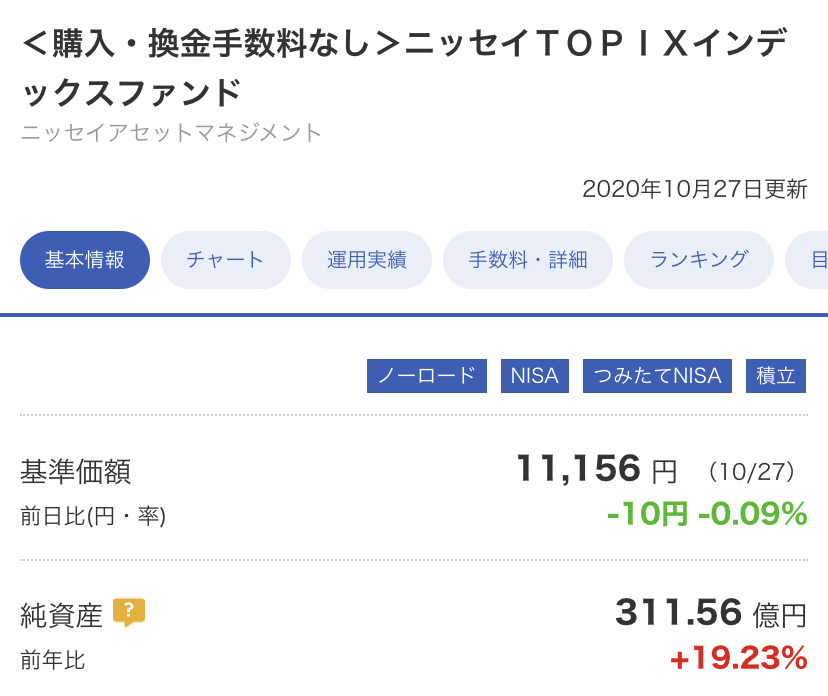Click the -10円 -0.09% daily change
This screenshot has height=696, width=828.
coord(707,514)
